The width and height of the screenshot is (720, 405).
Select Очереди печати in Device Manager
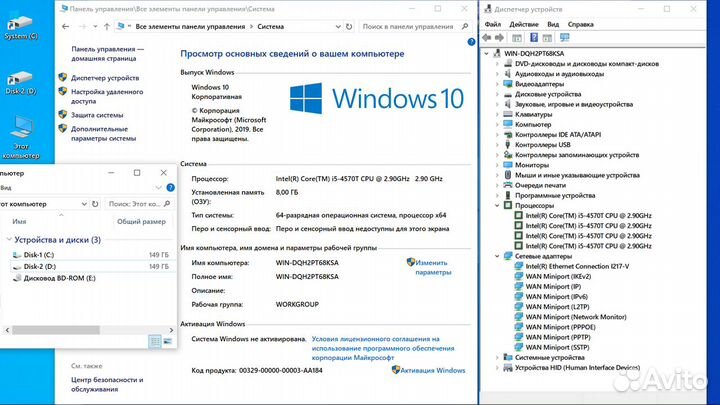pos(540,185)
